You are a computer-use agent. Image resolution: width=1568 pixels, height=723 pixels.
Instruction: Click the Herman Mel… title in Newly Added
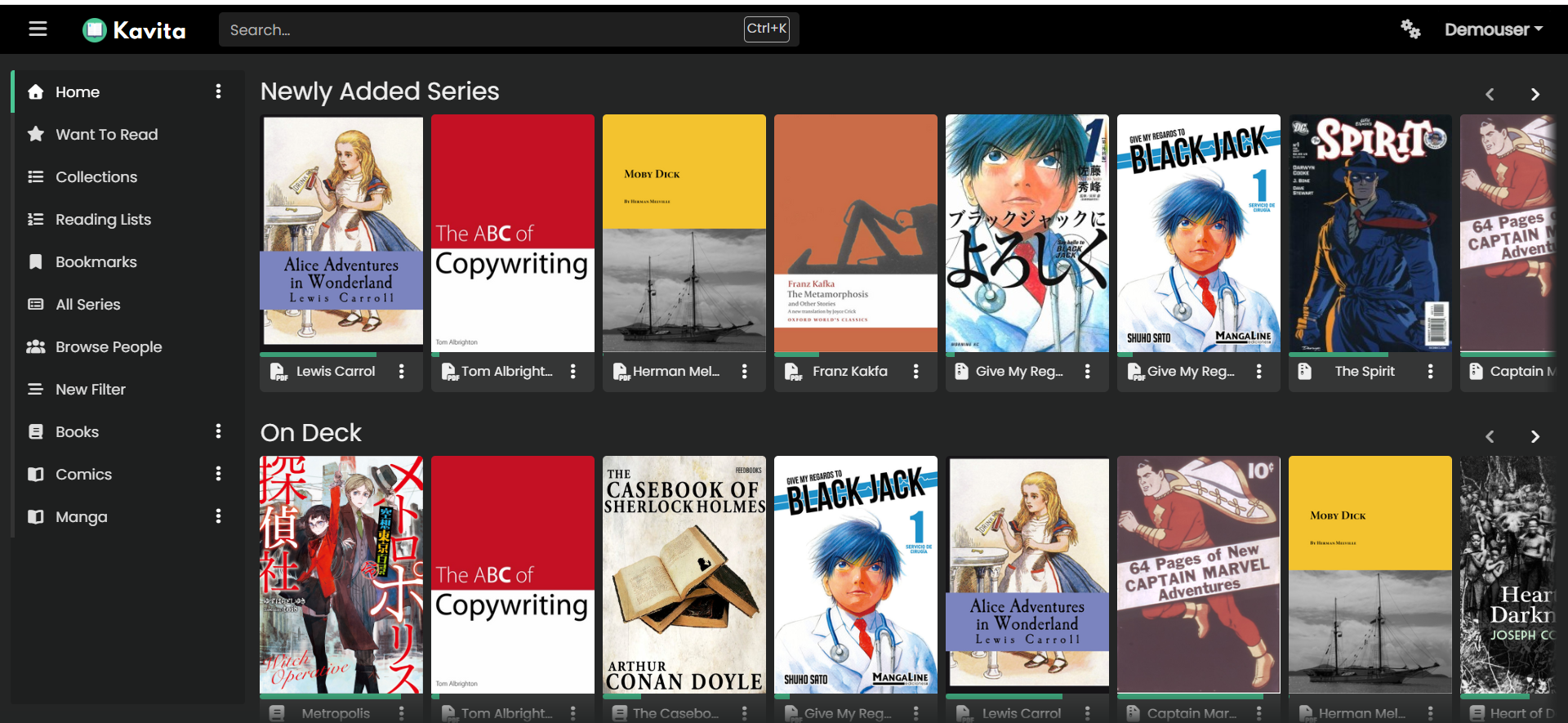(x=676, y=372)
